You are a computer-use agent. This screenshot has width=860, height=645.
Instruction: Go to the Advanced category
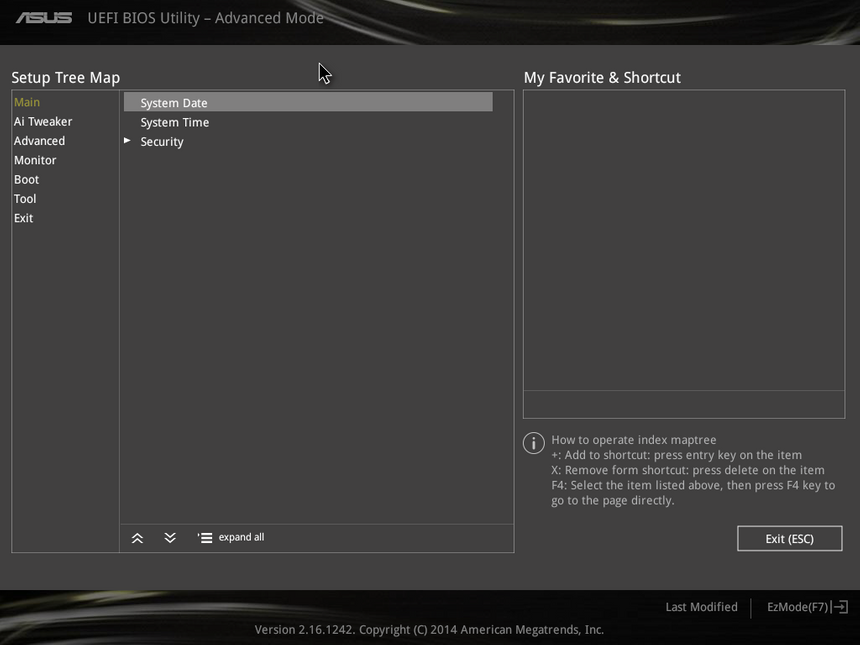click(x=39, y=141)
